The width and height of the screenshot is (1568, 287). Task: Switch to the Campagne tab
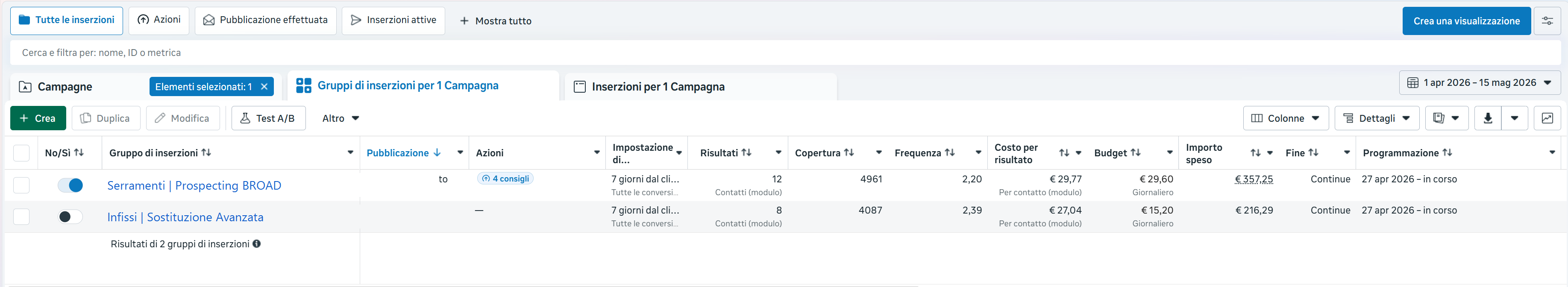(x=65, y=86)
